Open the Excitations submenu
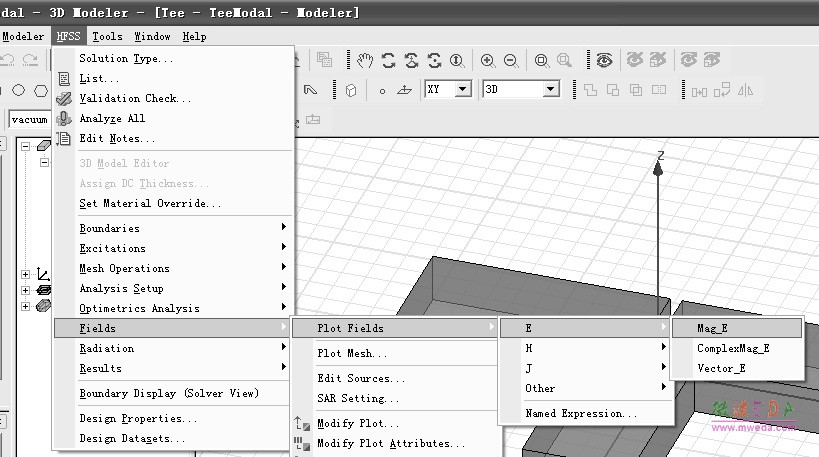 (x=172, y=248)
